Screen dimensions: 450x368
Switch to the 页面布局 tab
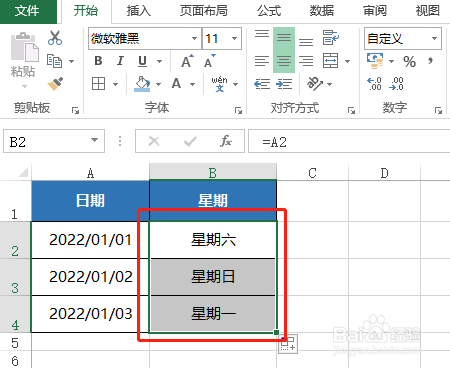point(204,11)
